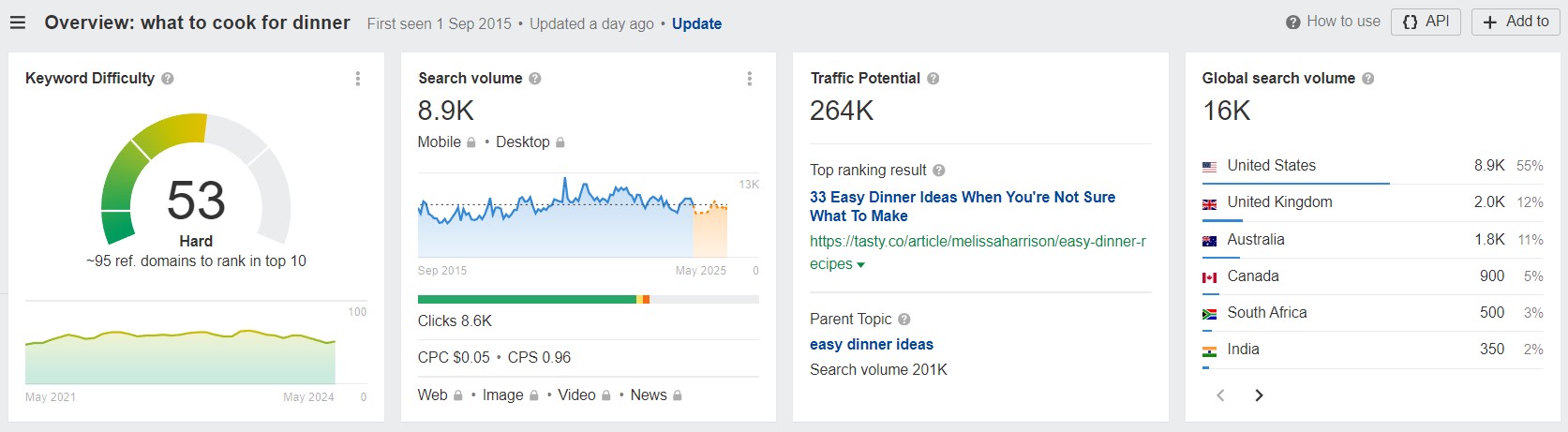Click the Keyword Difficulty help icon
This screenshot has height=432, width=1568.
click(168, 79)
